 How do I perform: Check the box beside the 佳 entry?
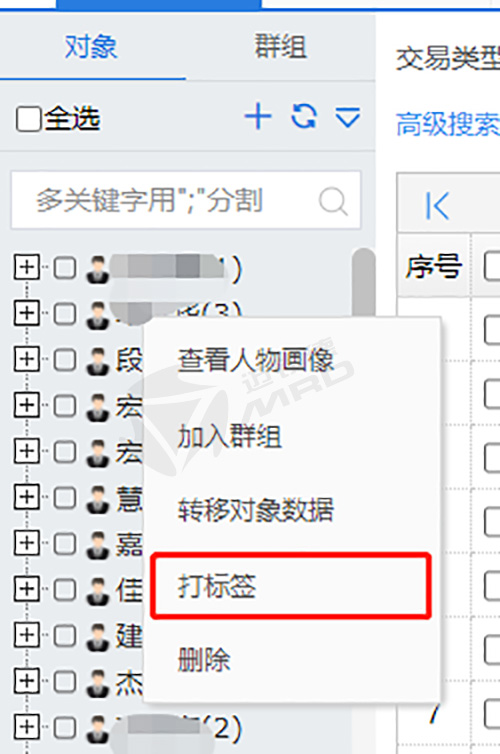[x=65, y=590]
